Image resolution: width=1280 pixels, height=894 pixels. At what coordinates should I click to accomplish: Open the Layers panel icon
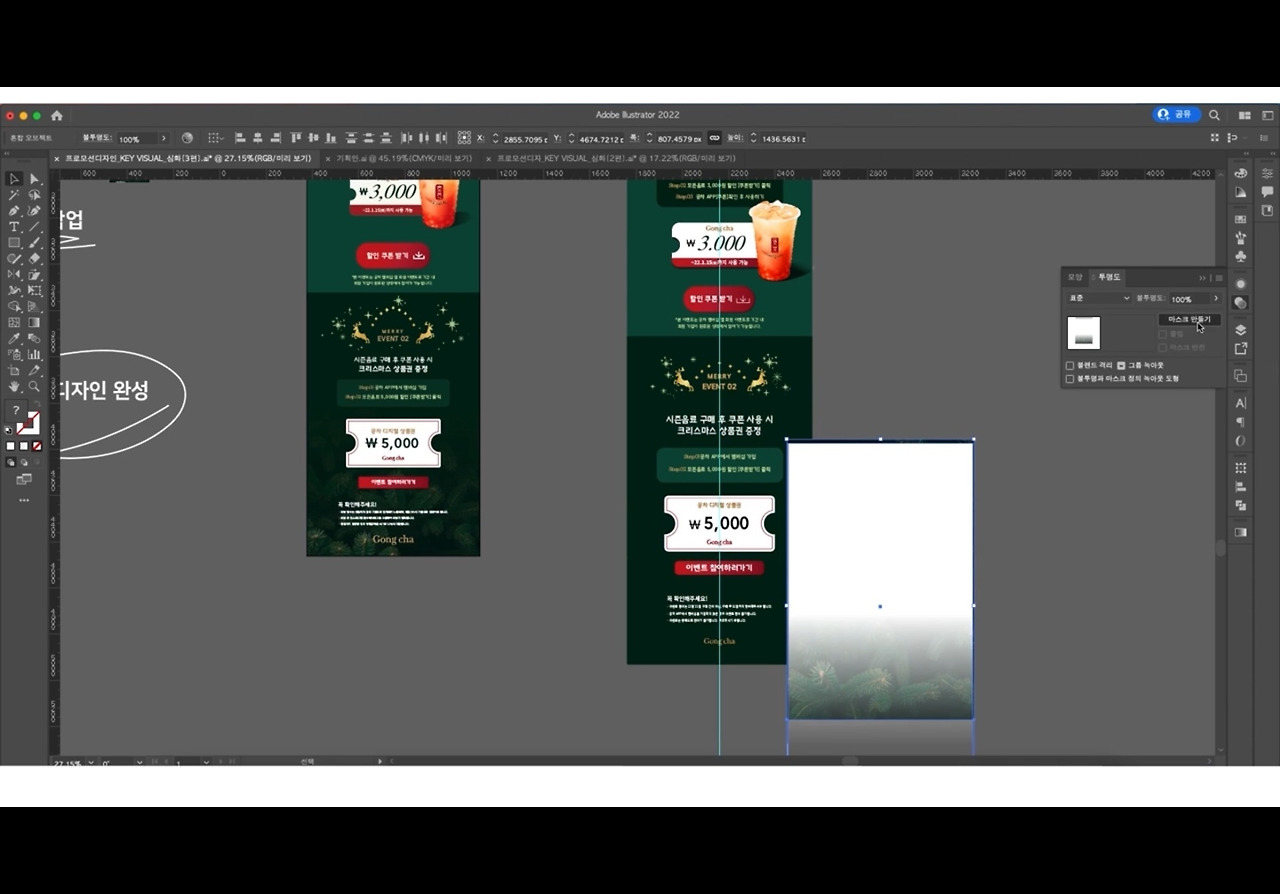coord(1241,329)
